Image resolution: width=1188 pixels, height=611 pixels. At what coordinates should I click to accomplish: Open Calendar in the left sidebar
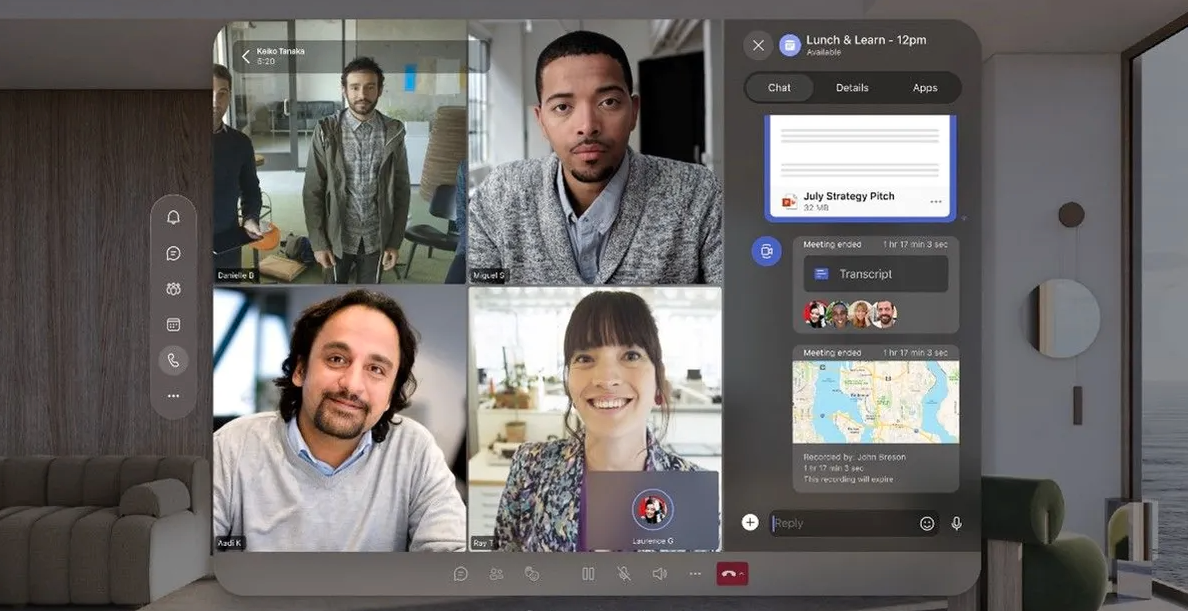click(173, 325)
